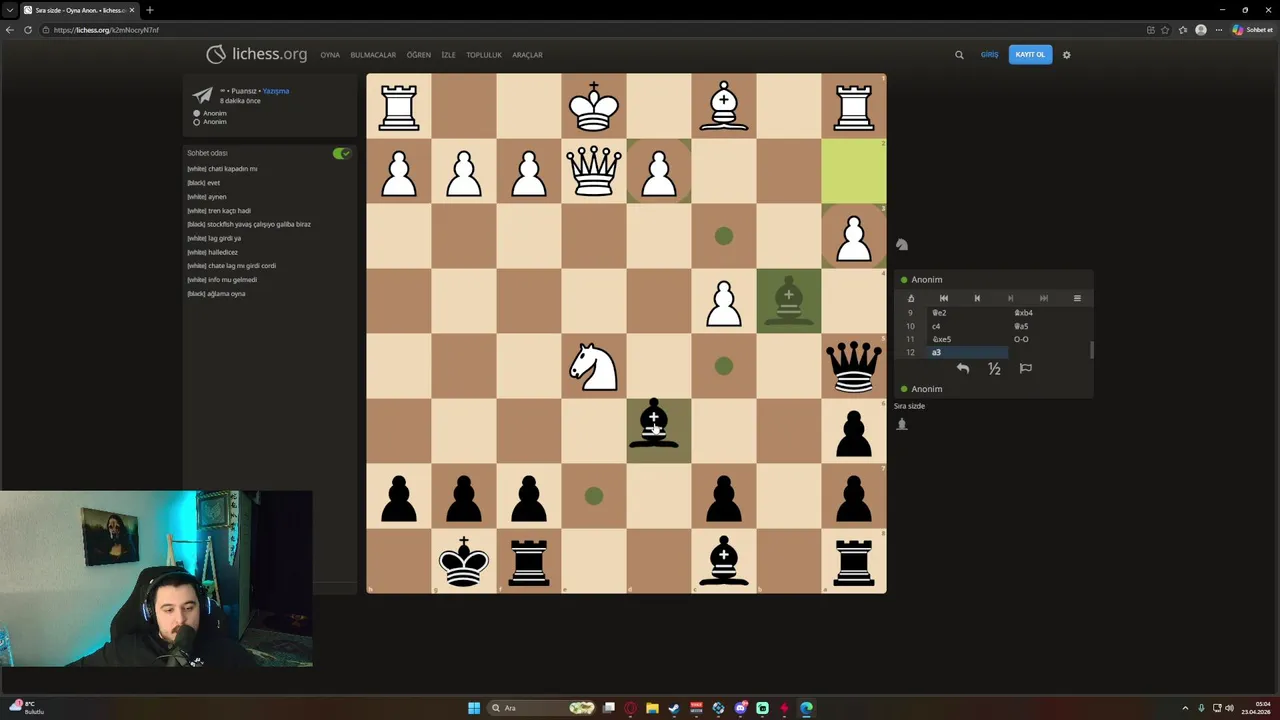Click the KAYIT OL button
Image resolution: width=1280 pixels, height=720 pixels.
point(1030,55)
